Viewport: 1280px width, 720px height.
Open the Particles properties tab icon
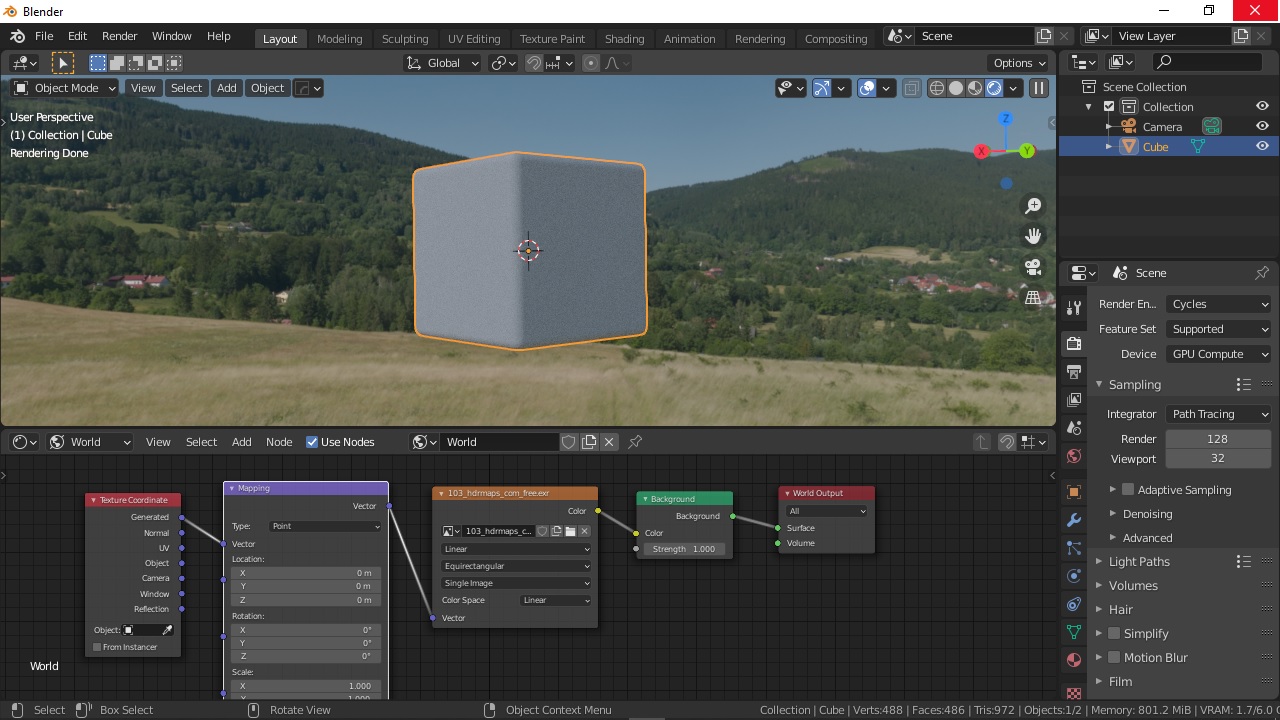[1074, 548]
